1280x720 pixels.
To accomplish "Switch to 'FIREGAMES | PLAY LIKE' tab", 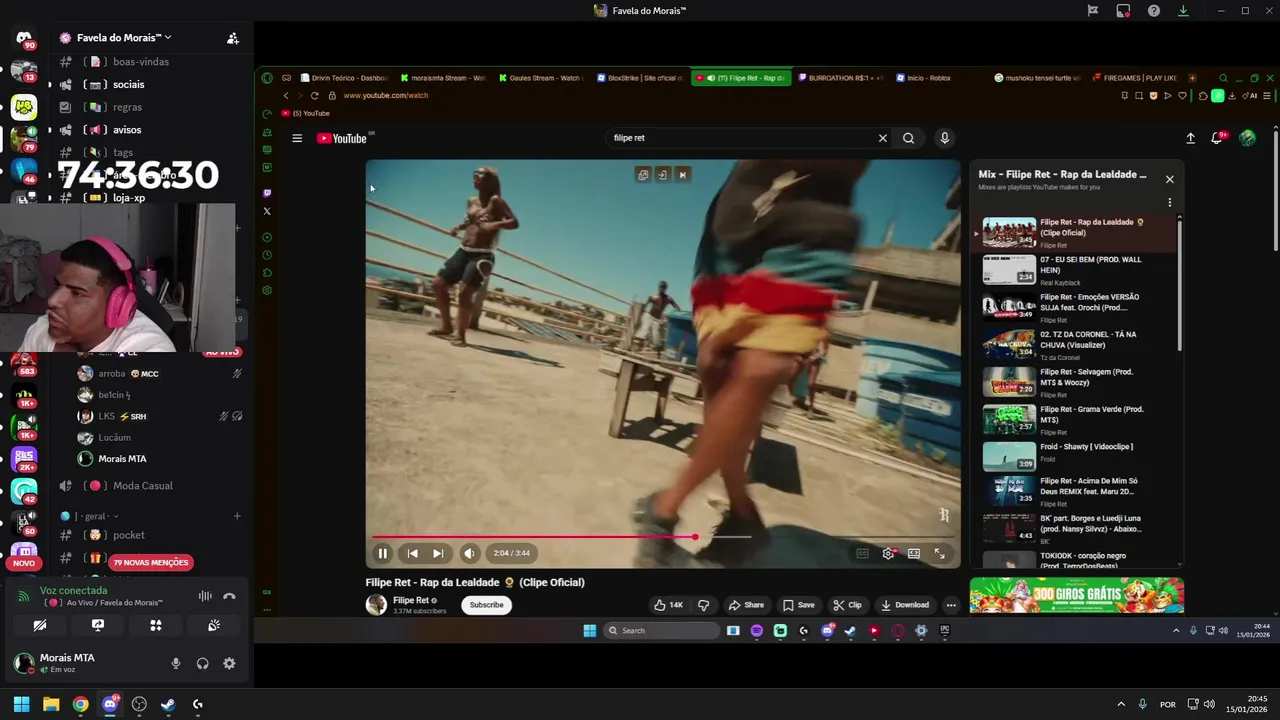I will coord(1134,78).
